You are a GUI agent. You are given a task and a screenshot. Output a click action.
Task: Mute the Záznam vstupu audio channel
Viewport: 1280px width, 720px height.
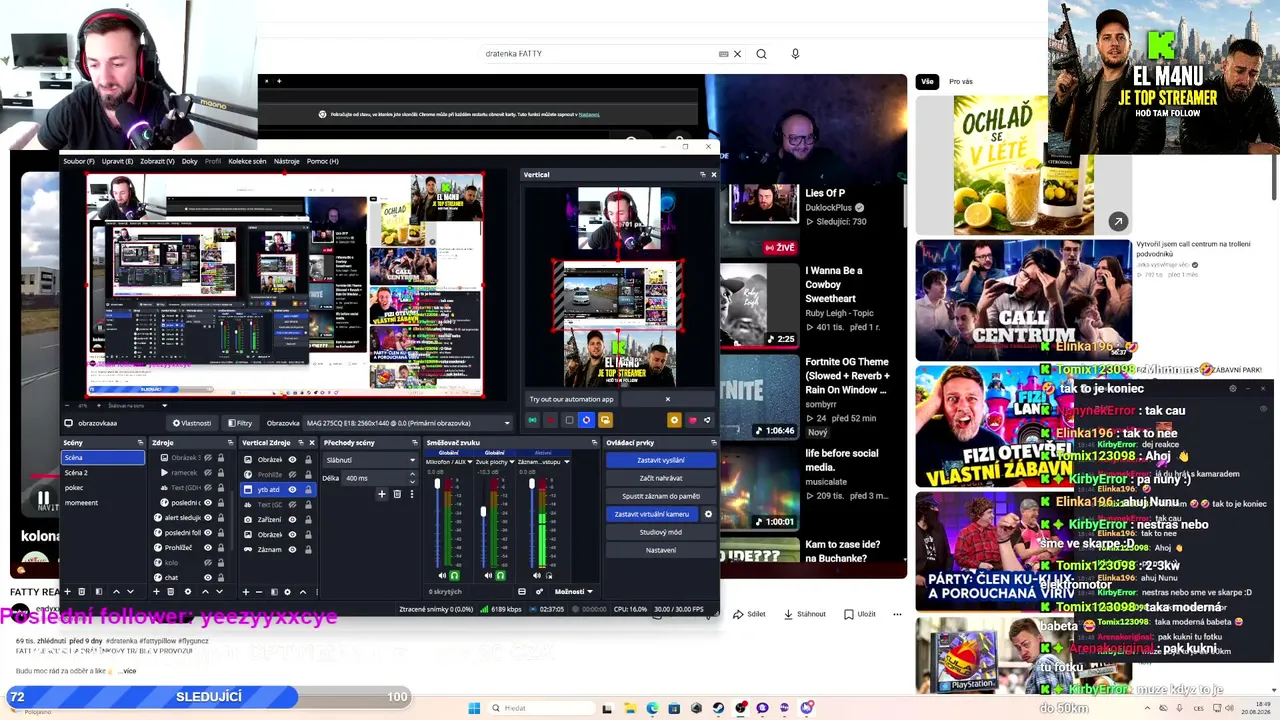point(536,575)
